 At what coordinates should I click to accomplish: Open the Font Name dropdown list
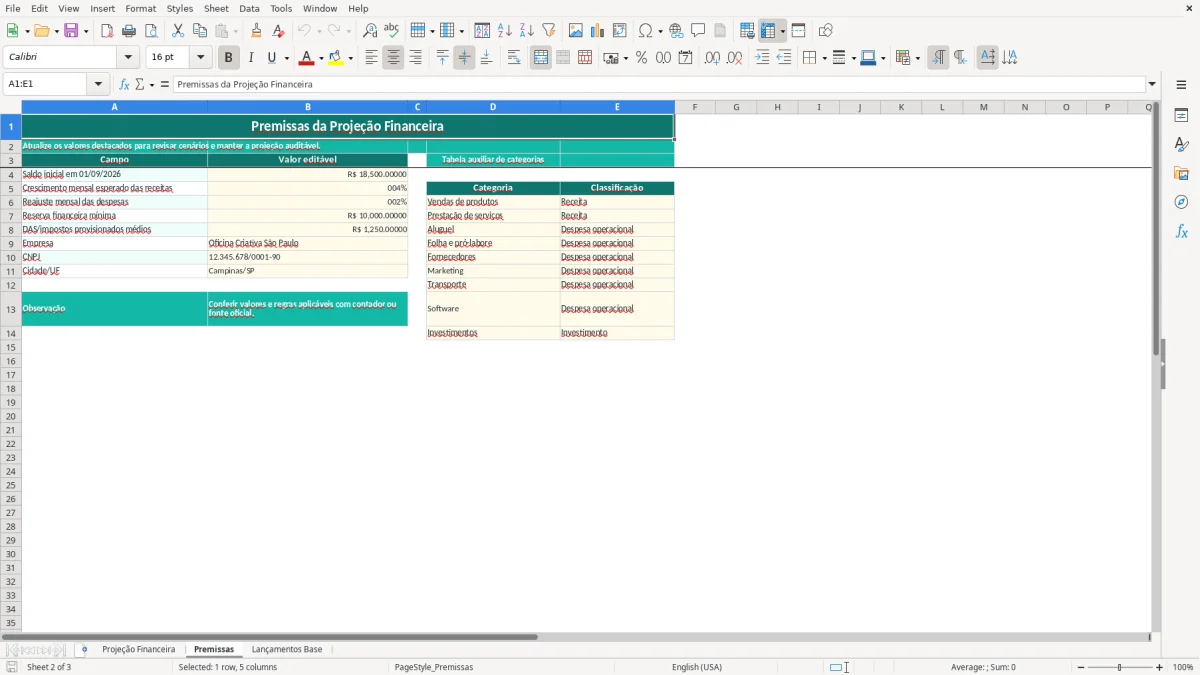128,58
